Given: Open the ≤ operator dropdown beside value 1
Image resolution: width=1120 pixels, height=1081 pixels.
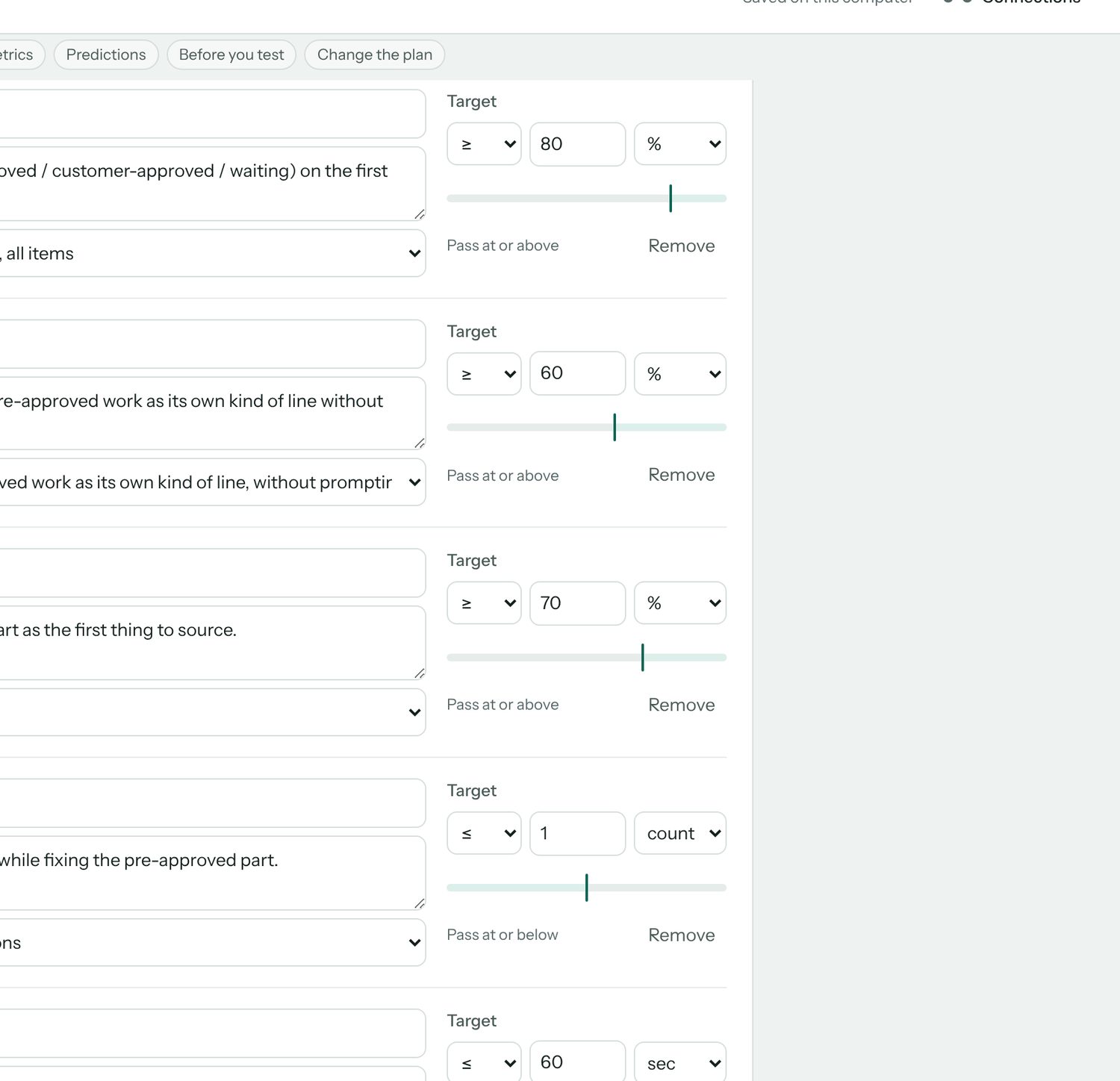Looking at the screenshot, I should (x=484, y=833).
